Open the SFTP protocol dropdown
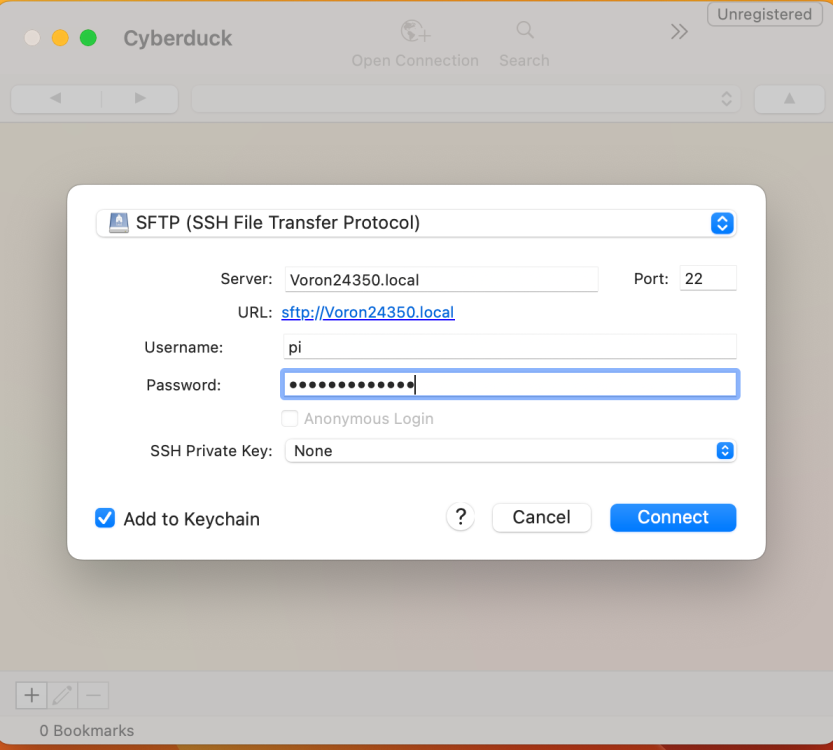This screenshot has width=833, height=750. [416, 223]
